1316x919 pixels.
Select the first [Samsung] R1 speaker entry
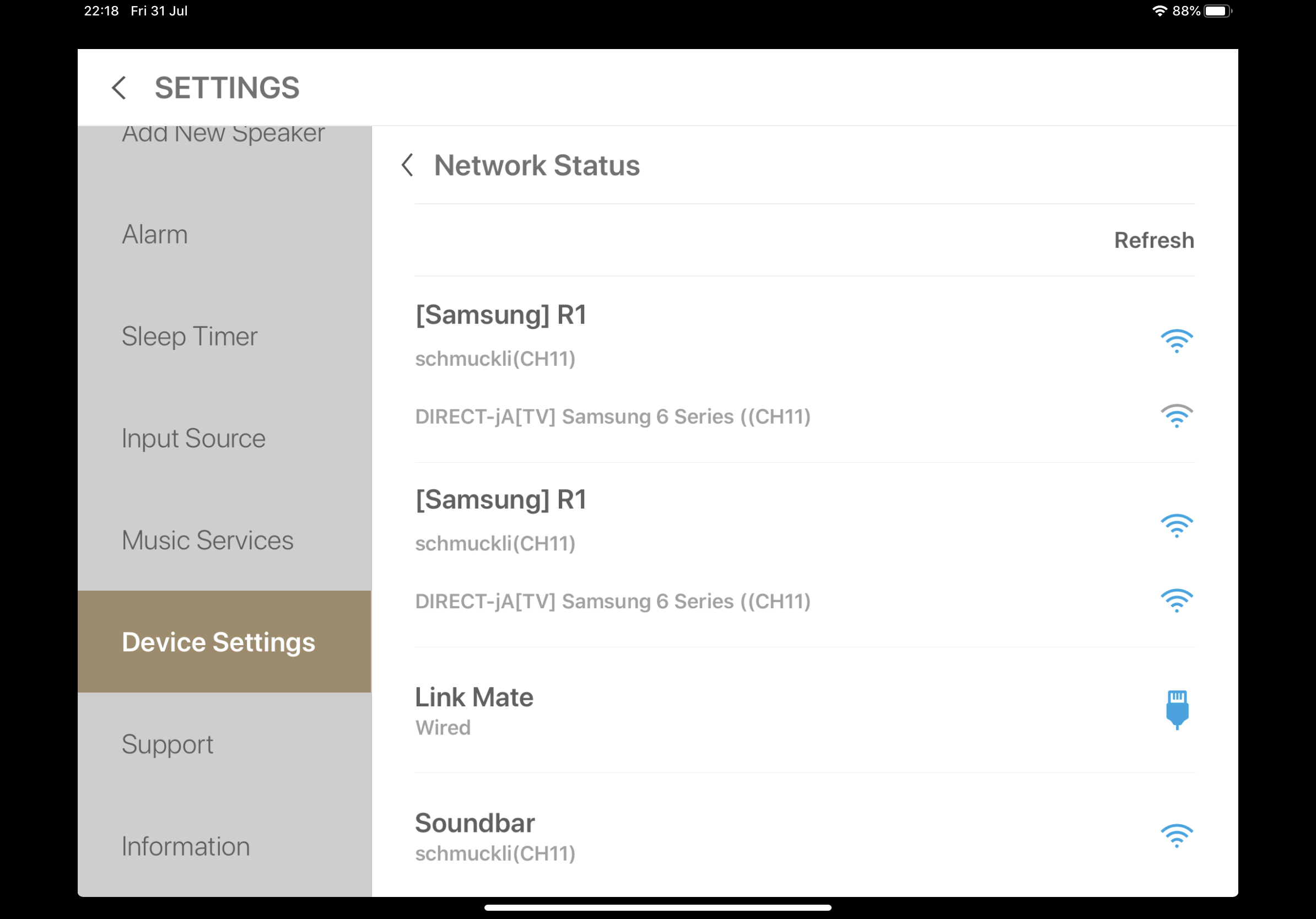click(501, 315)
